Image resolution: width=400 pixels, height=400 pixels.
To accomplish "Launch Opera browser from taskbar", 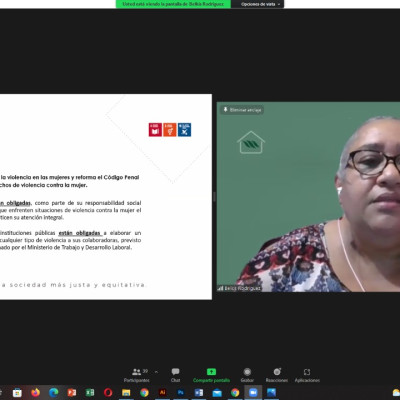I will (108, 393).
